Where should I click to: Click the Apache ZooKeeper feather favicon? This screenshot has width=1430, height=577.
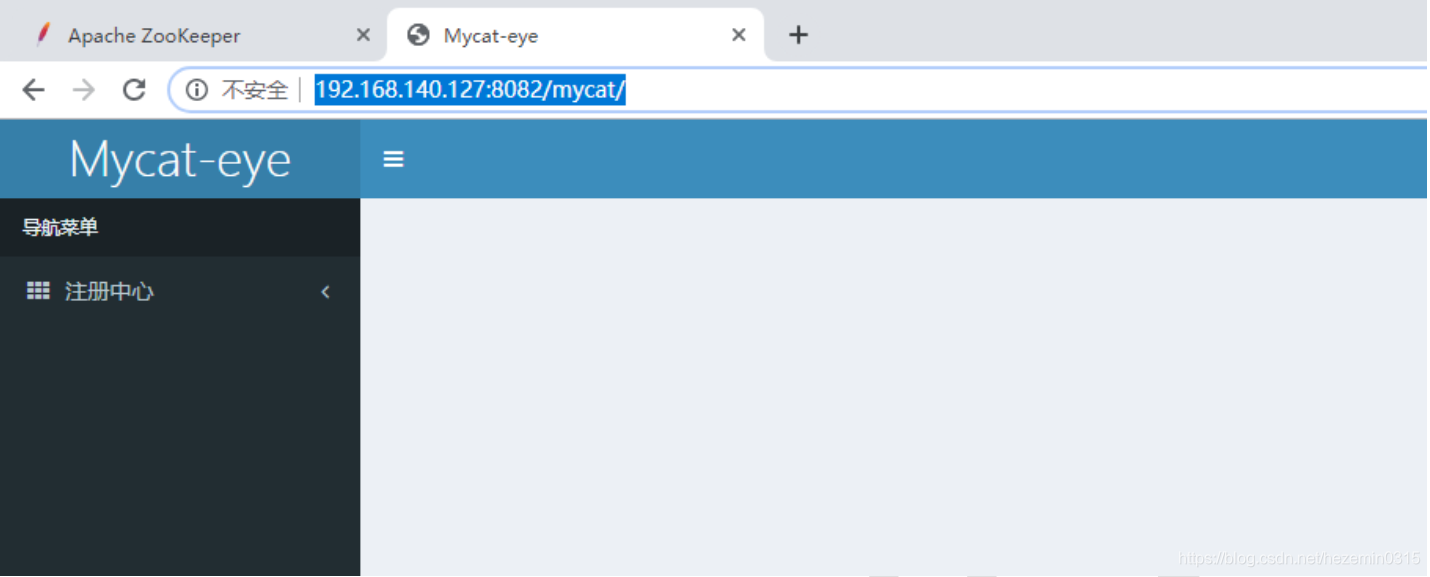point(42,35)
